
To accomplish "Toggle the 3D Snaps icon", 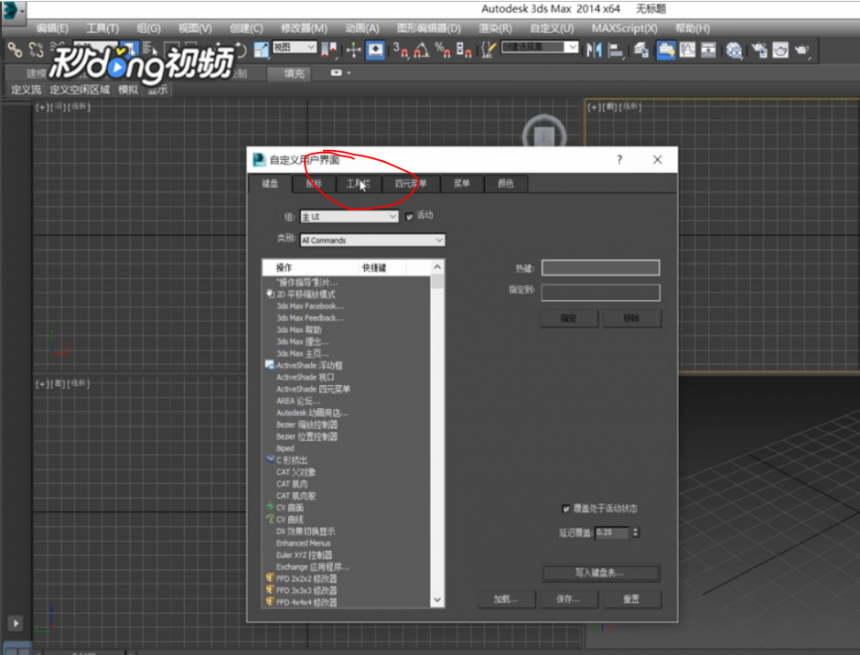I will click(400, 50).
